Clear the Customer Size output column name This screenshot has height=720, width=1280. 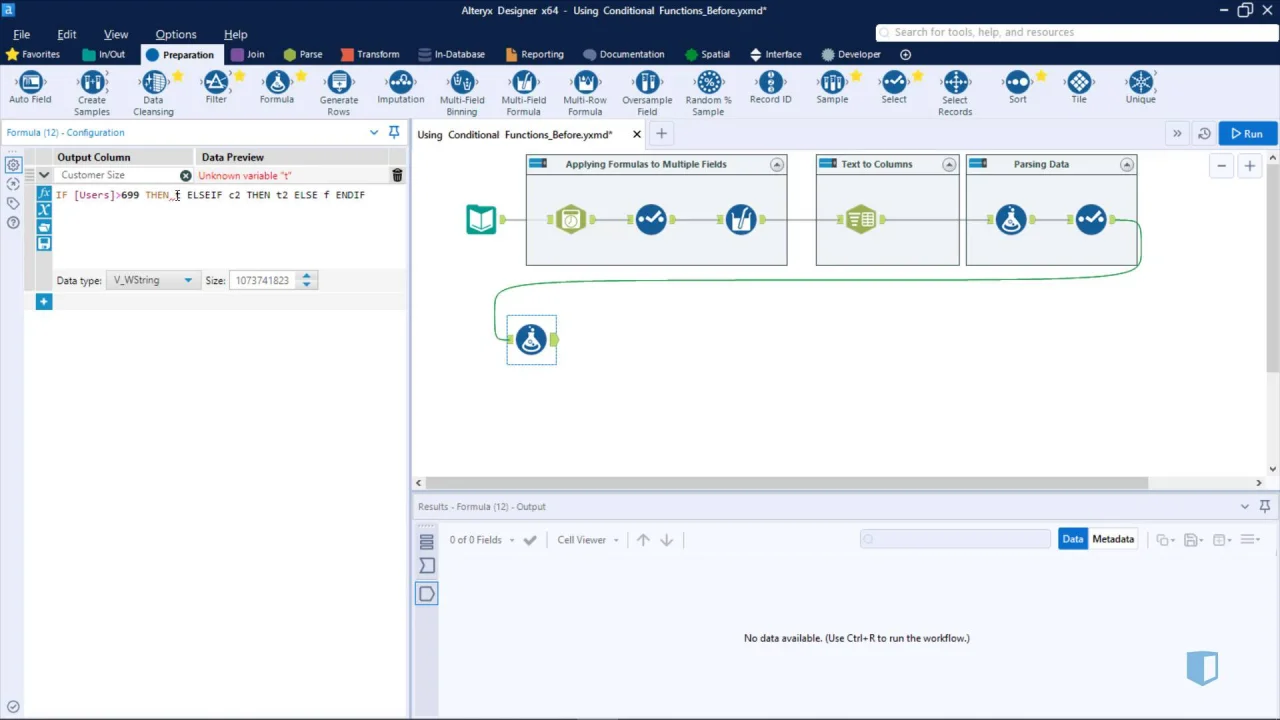point(185,176)
